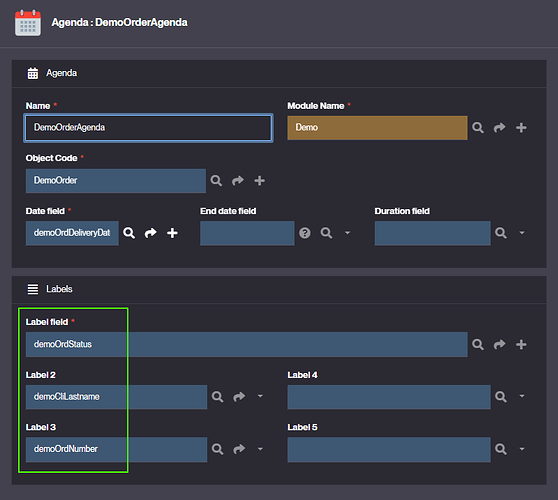Click the plus icon next to Label field
558x500 pixels.
pos(521,344)
